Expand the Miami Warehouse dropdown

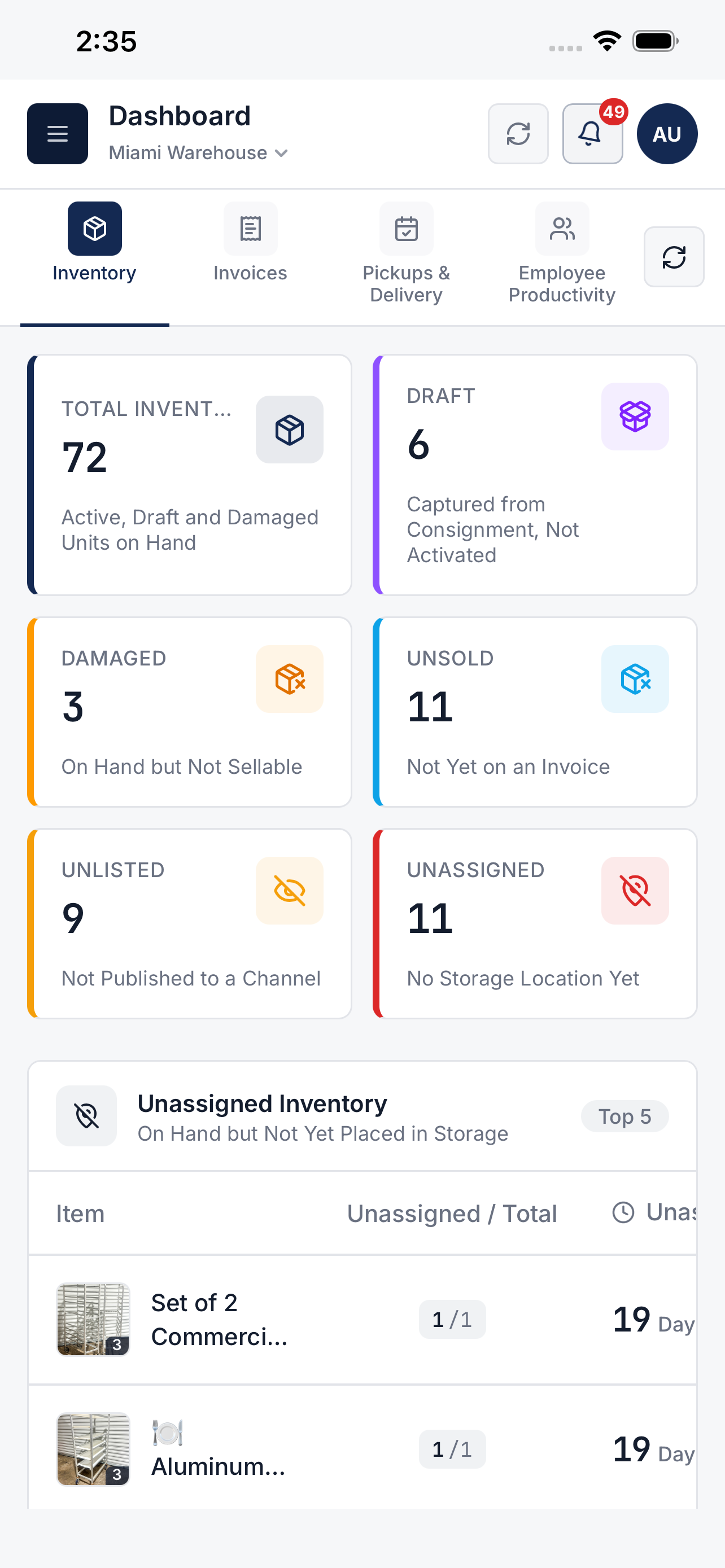(x=198, y=153)
